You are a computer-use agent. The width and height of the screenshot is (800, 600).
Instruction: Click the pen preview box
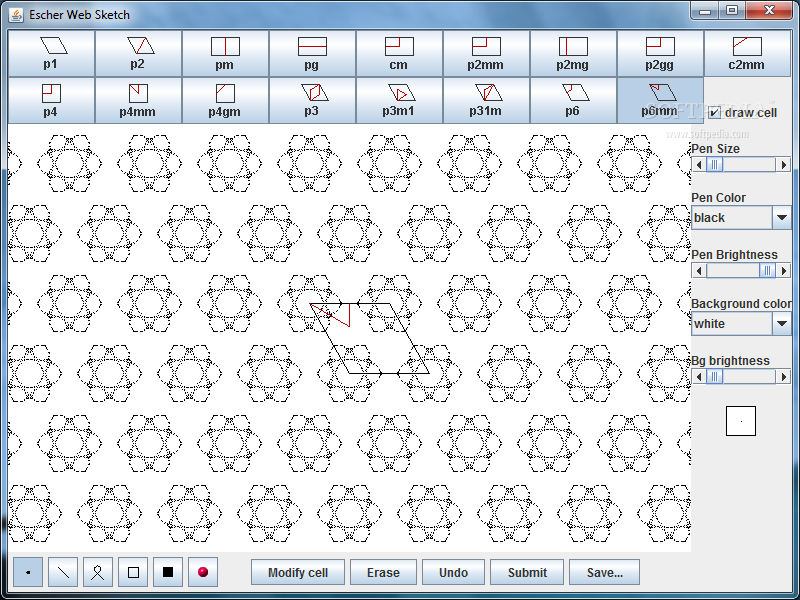click(741, 421)
